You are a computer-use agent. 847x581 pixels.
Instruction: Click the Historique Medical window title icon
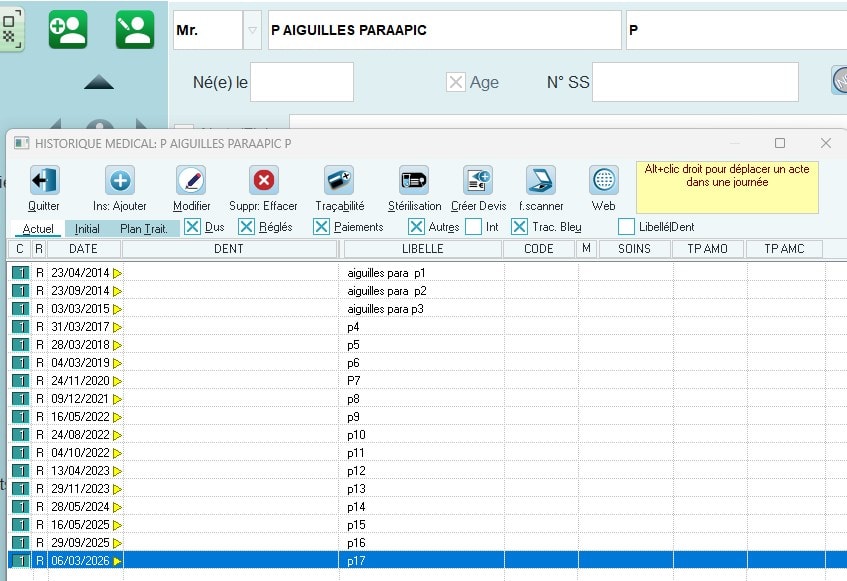click(22, 143)
